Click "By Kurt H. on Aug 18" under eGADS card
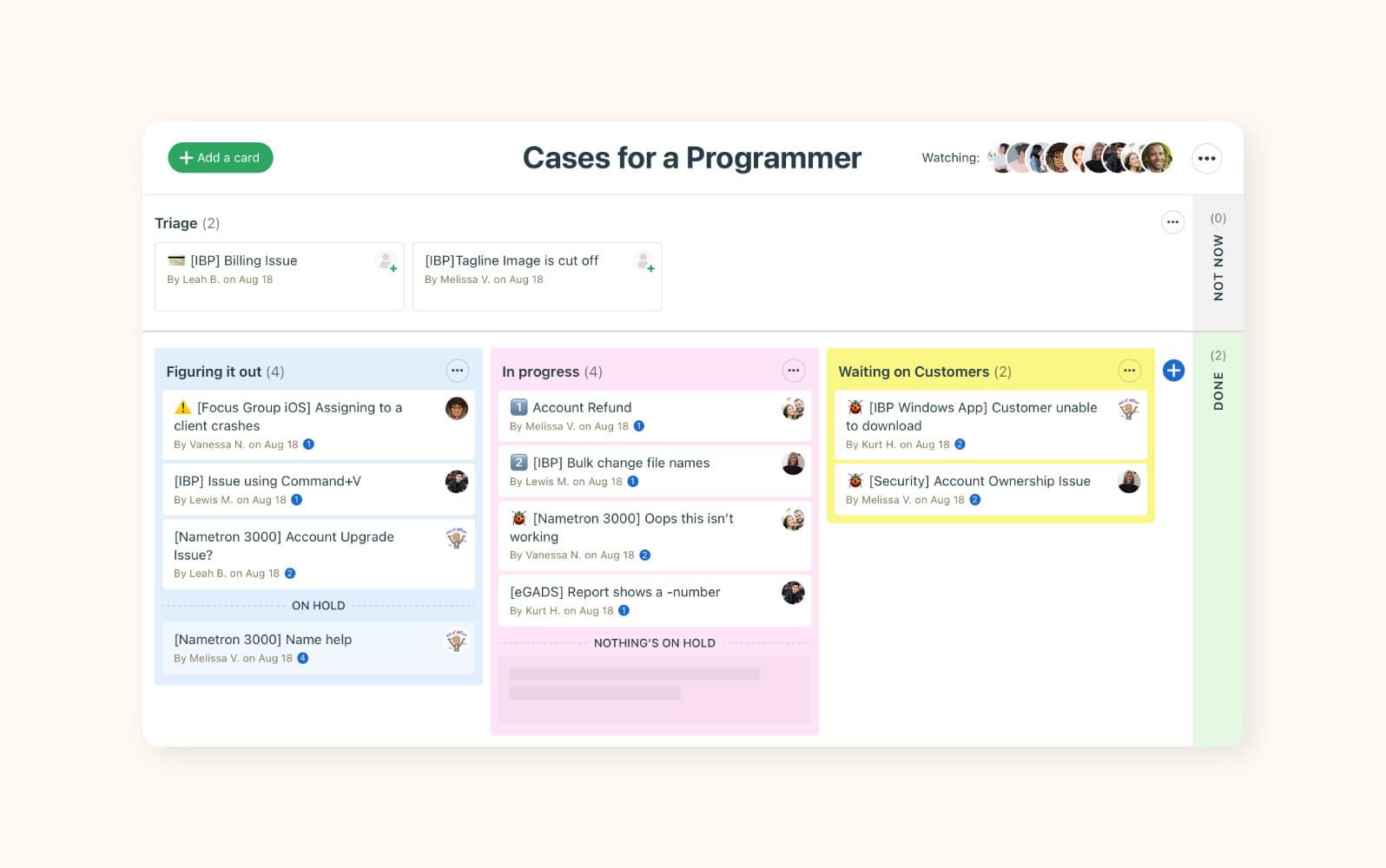 [x=562, y=610]
